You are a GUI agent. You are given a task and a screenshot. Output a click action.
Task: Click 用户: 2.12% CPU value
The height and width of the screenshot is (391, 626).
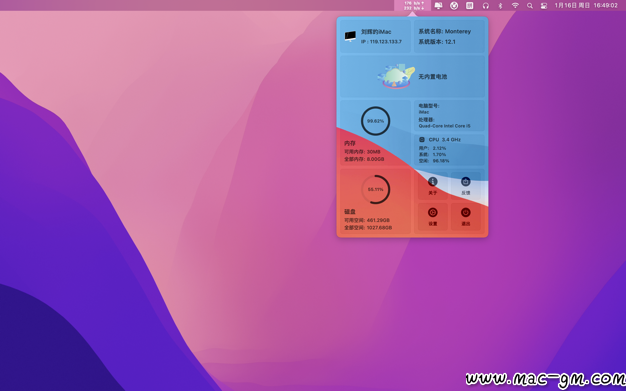click(x=432, y=148)
